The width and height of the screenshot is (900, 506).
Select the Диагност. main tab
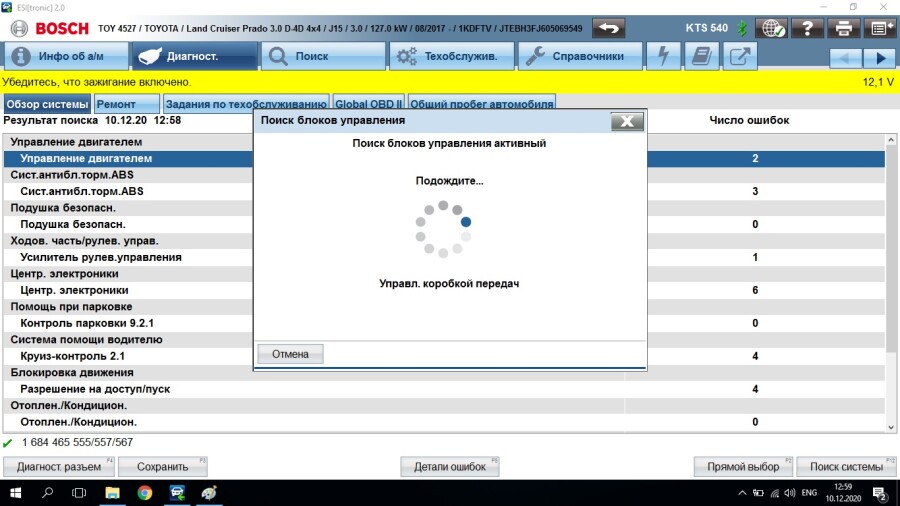195,56
